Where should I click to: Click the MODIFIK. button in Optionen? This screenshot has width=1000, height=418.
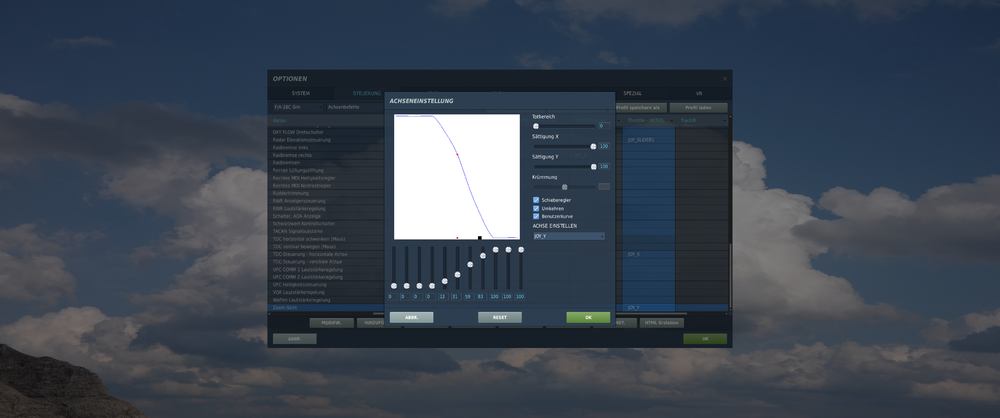pyautogui.click(x=332, y=323)
